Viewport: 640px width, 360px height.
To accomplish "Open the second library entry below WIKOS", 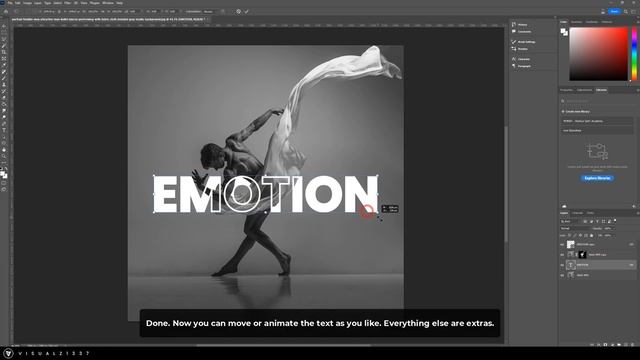I will pyautogui.click(x=597, y=131).
